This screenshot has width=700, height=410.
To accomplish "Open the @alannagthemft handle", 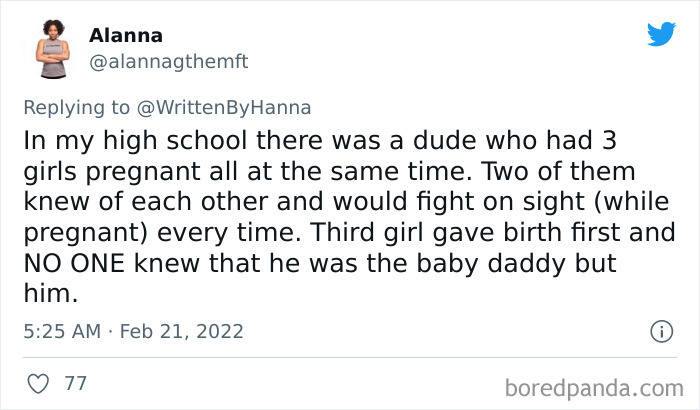I will coord(169,61).
